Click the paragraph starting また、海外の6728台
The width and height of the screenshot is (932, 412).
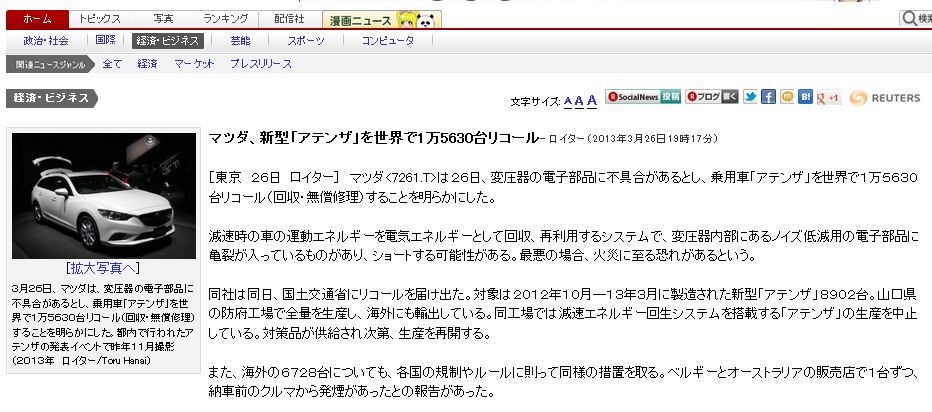[563, 382]
